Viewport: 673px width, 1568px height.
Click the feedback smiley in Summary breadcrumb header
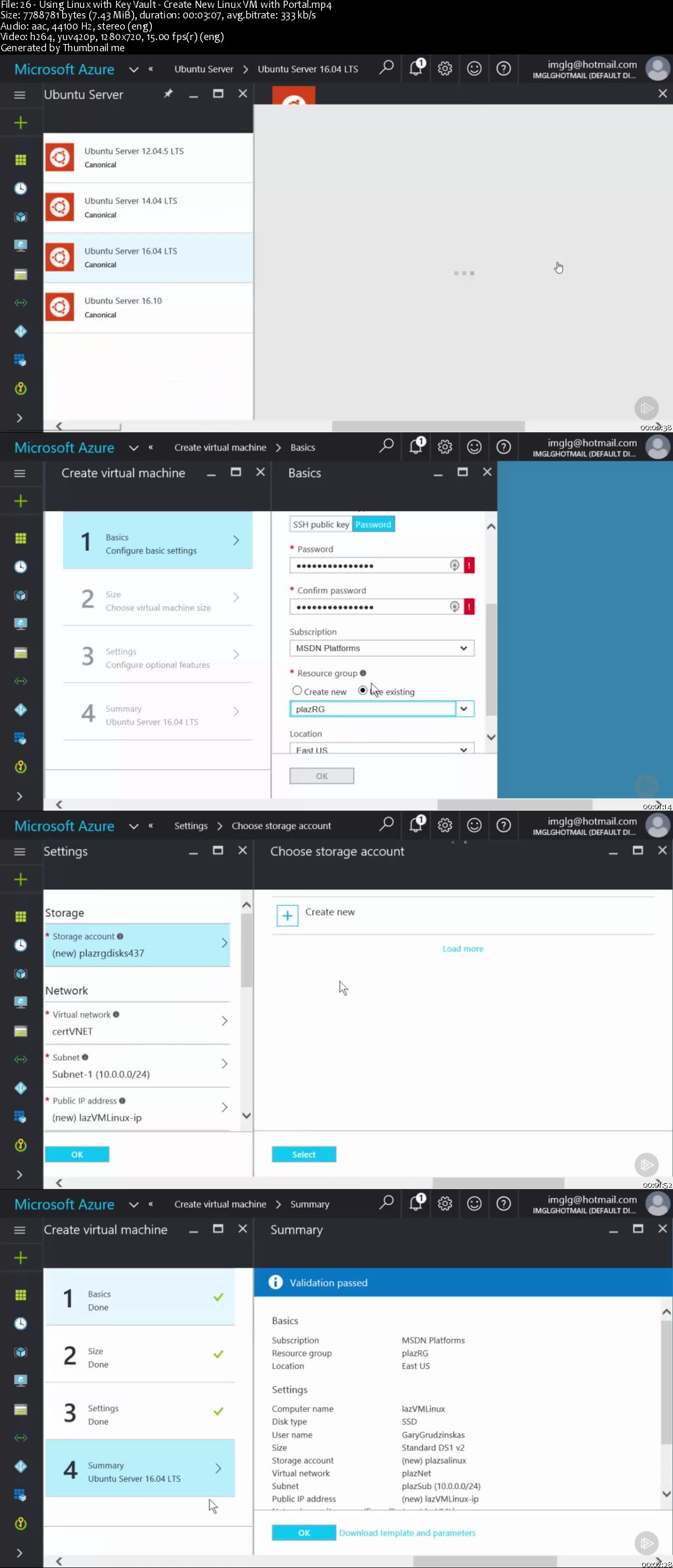click(474, 1203)
